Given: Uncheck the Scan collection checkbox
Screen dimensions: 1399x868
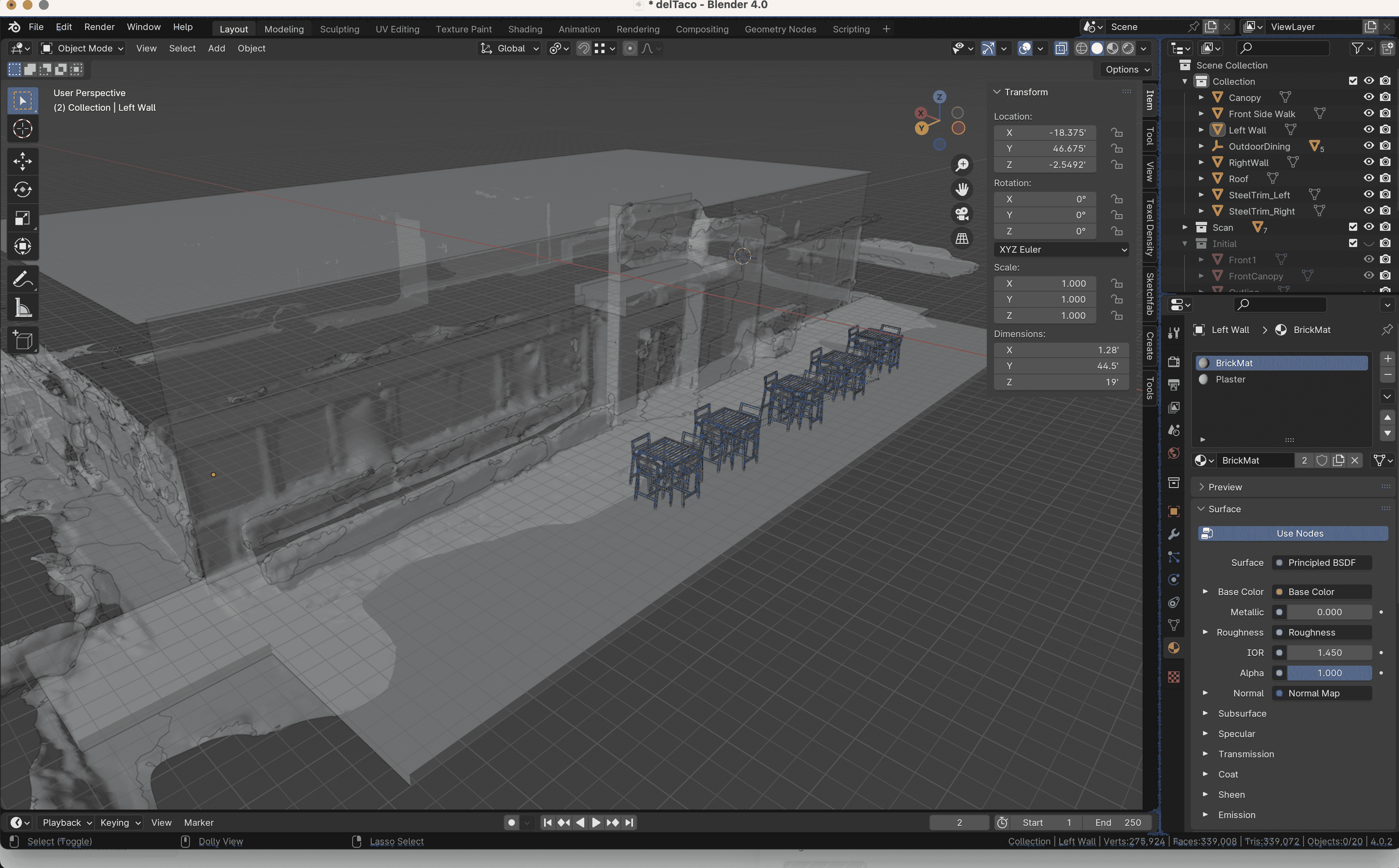Looking at the screenshot, I should click(x=1353, y=227).
